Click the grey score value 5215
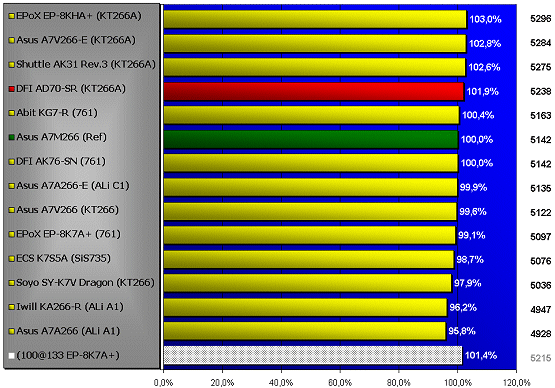 (541, 358)
